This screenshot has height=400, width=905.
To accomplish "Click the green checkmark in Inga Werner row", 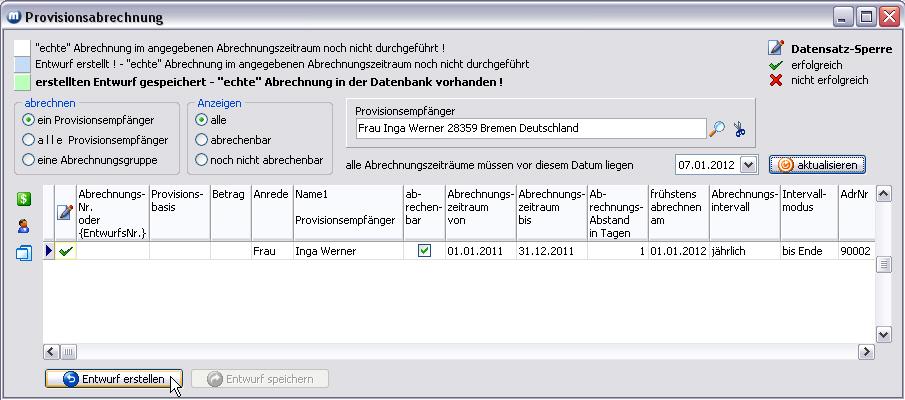I will point(66,252).
